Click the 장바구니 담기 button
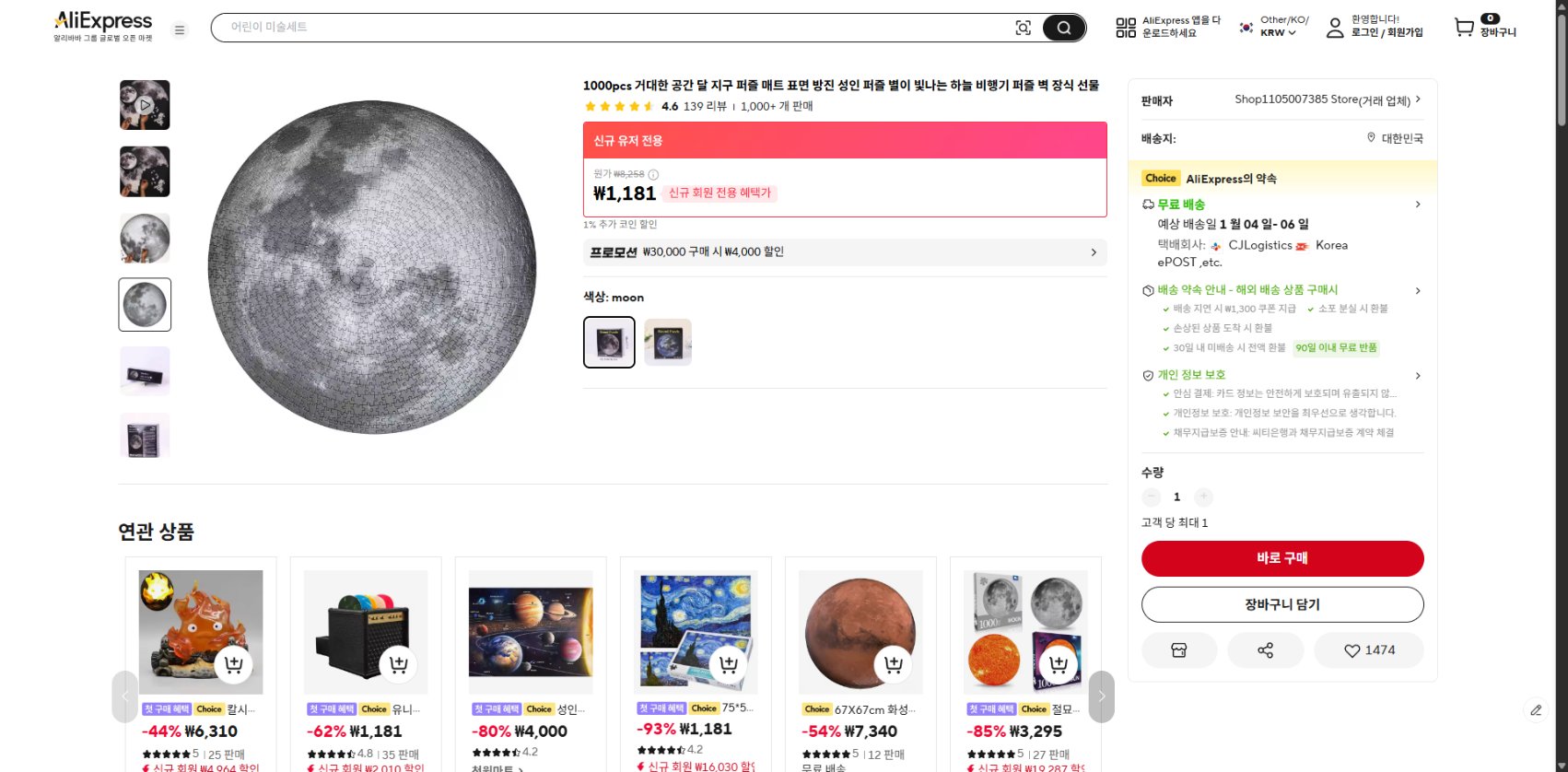Viewport: 1568px width, 772px height. point(1282,604)
